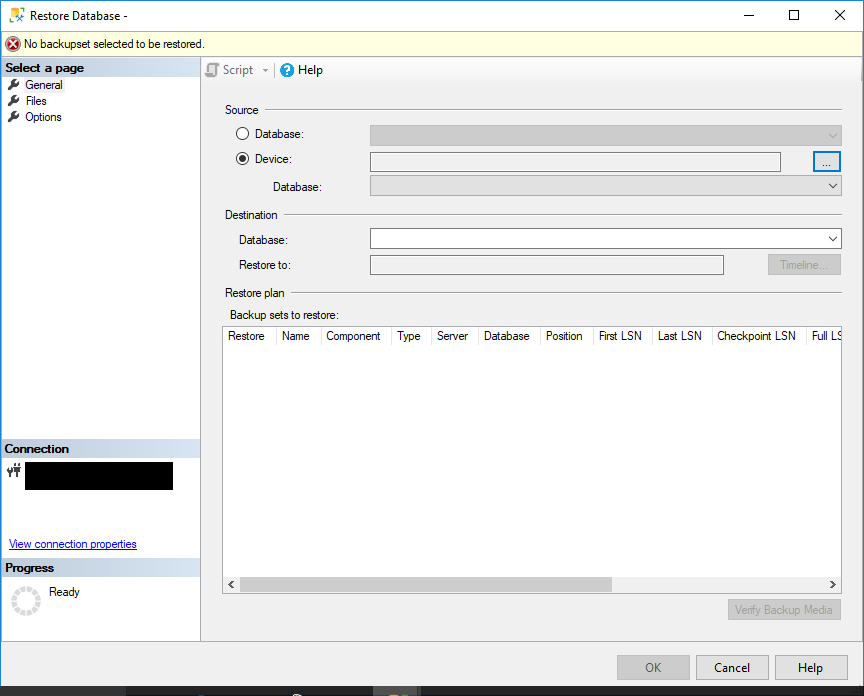Click the Restore Database window title icon
This screenshot has height=696, width=864.
tap(17, 16)
